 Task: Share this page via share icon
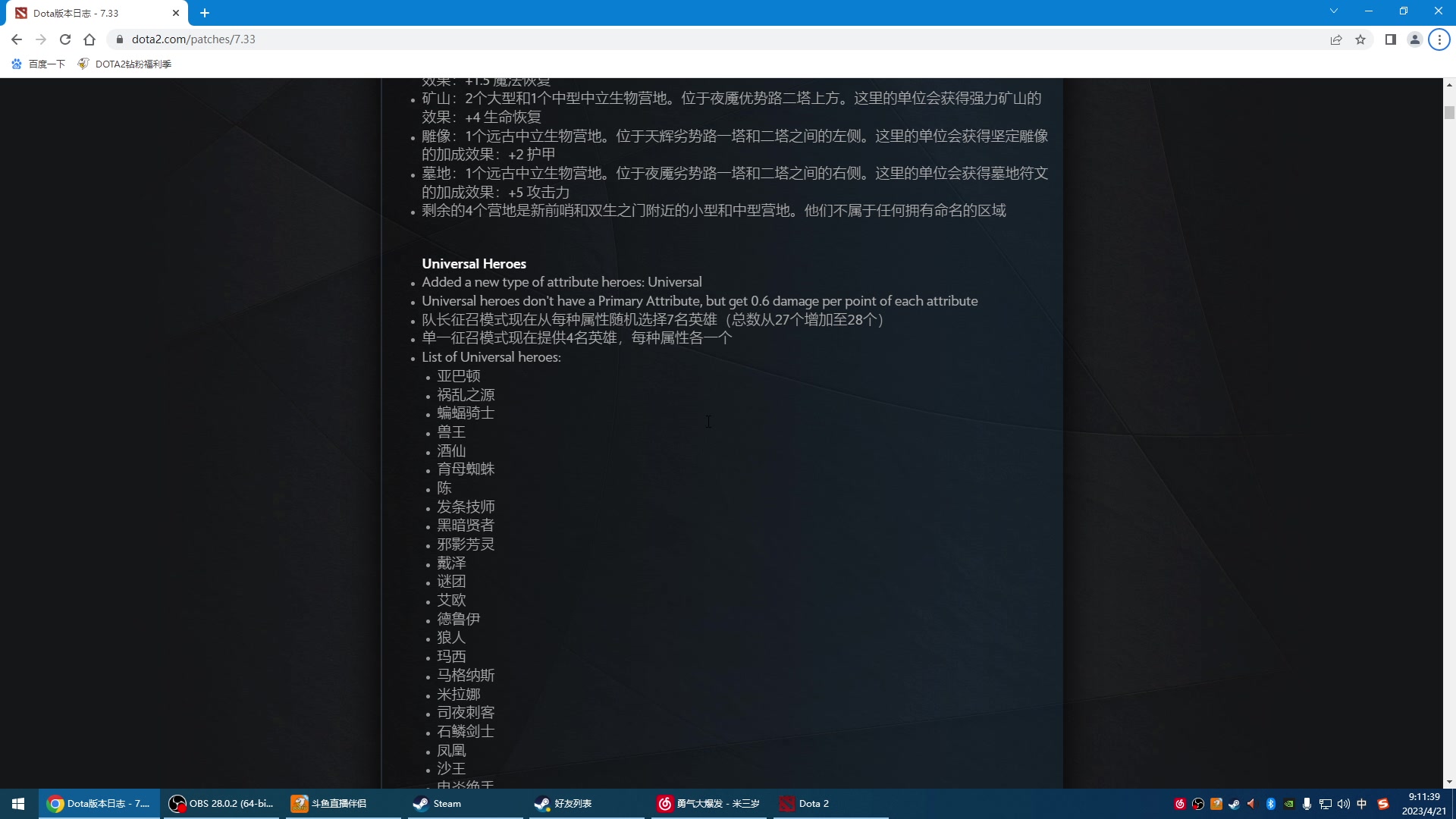(x=1336, y=39)
